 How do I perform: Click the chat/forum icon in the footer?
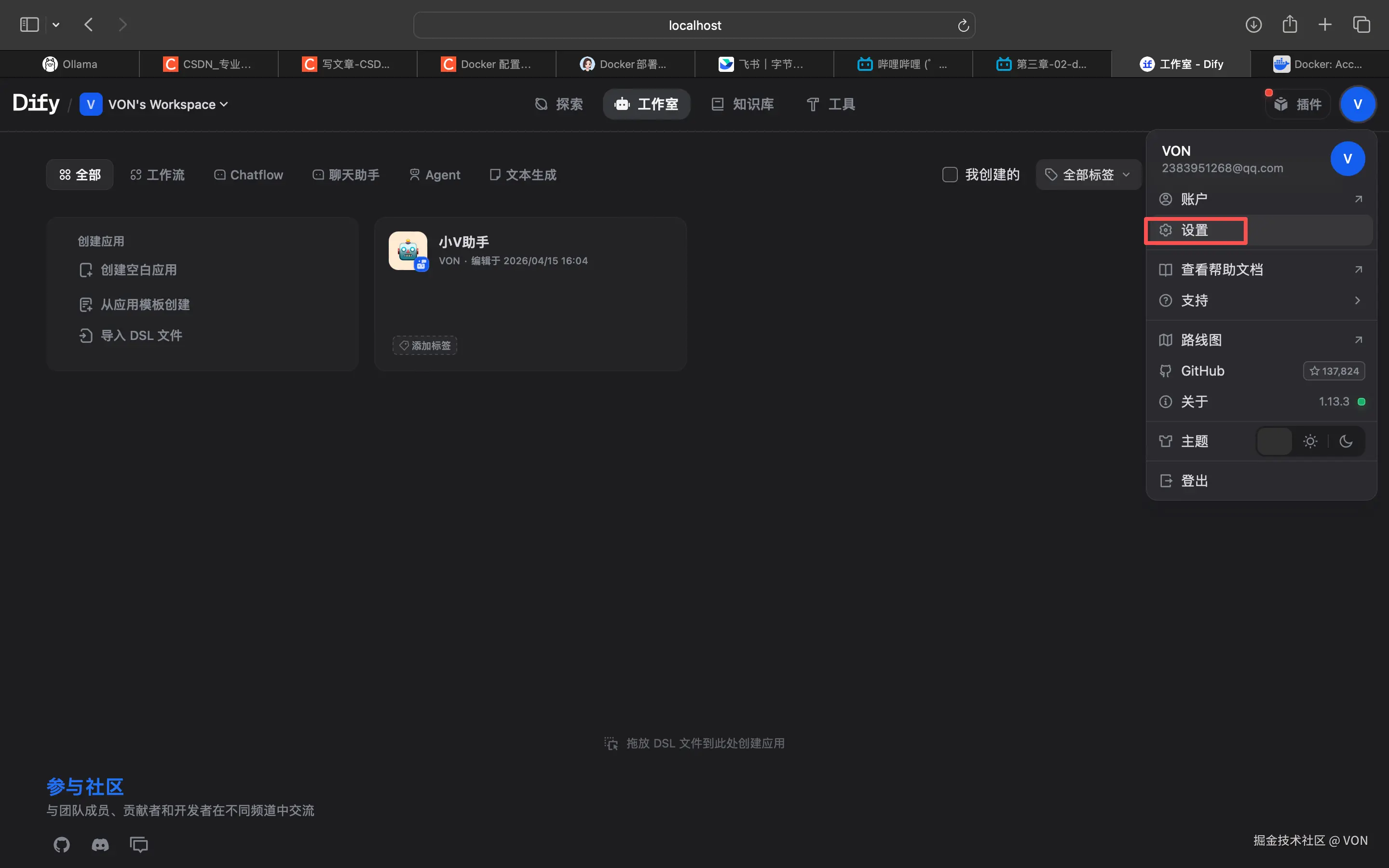tap(139, 844)
